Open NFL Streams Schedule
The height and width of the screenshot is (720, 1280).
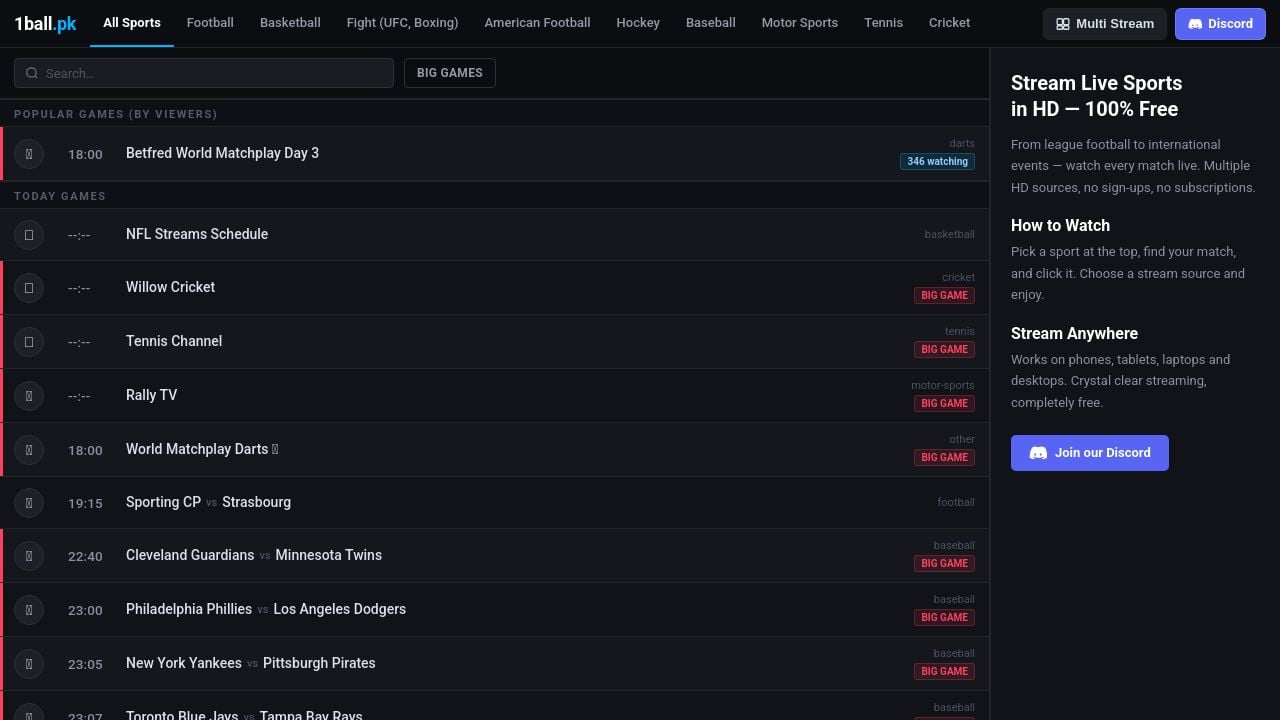coord(494,235)
